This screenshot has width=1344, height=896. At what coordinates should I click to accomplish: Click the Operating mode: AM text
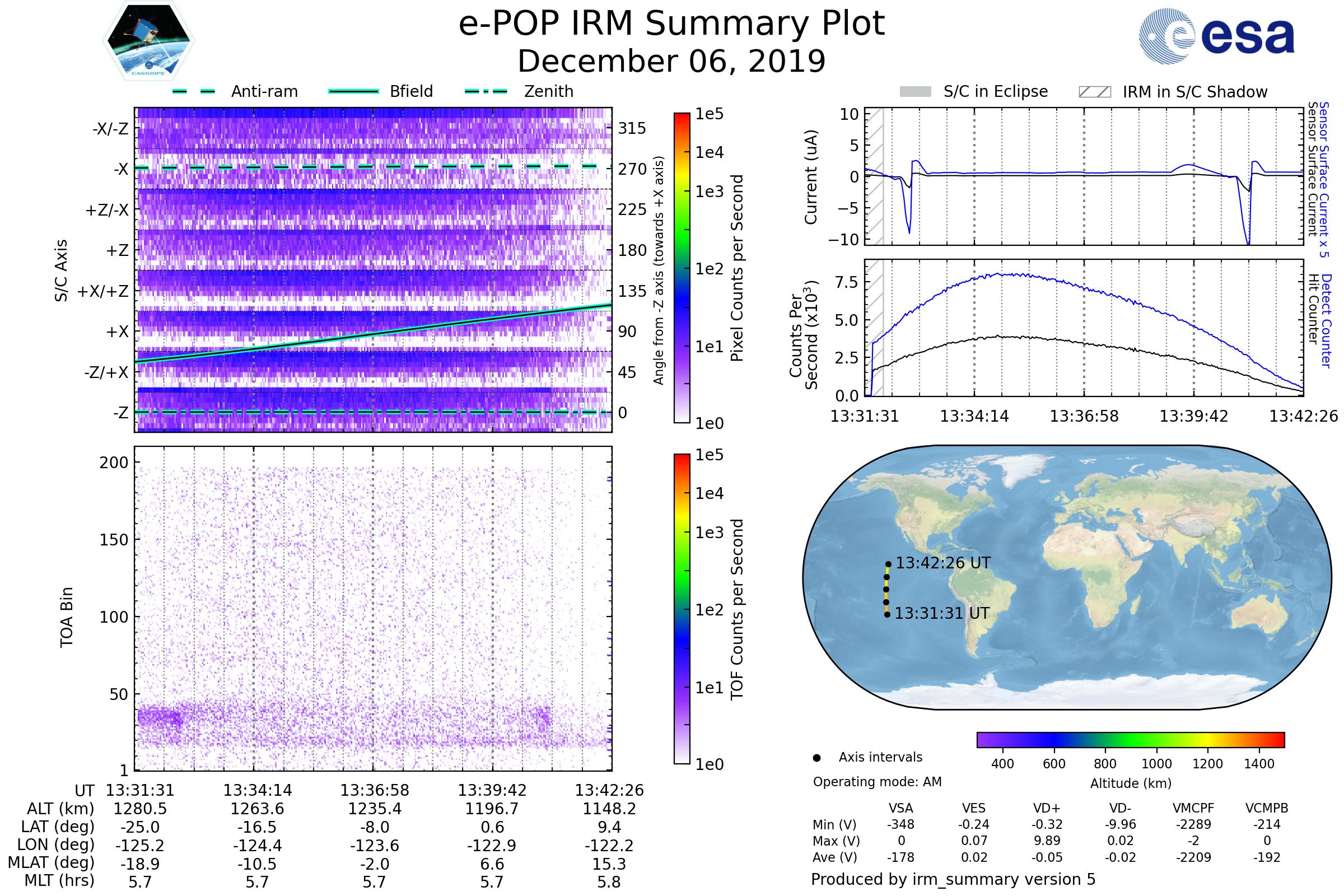(x=877, y=782)
